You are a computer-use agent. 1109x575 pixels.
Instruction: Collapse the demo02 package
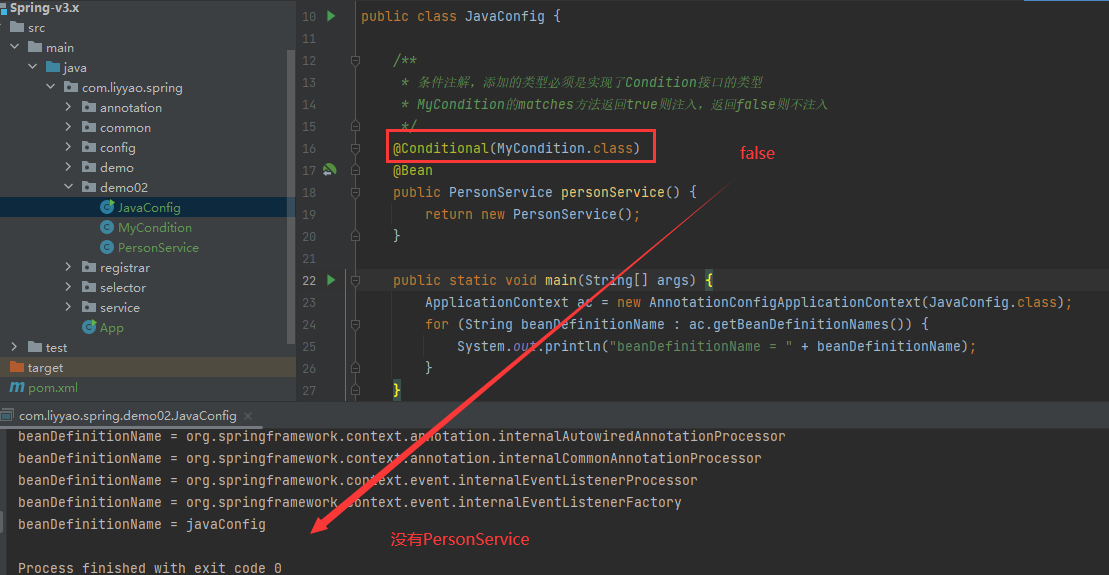[x=69, y=187]
